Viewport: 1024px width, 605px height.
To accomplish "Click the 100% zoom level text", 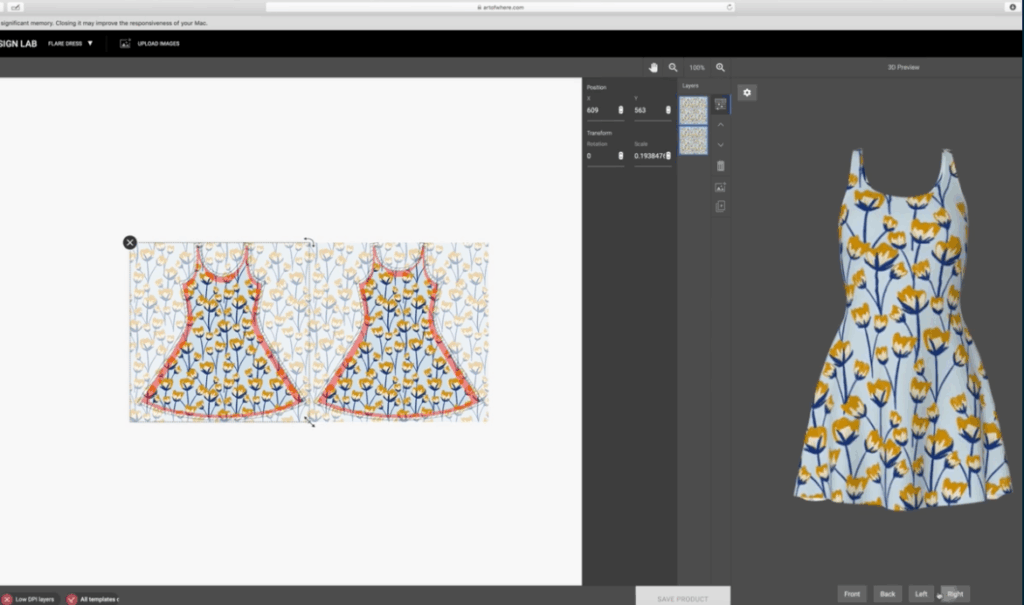I will point(697,68).
